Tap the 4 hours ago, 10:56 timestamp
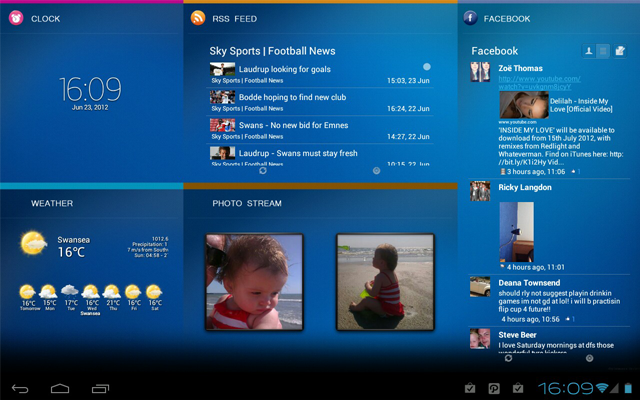 [x=530, y=319]
